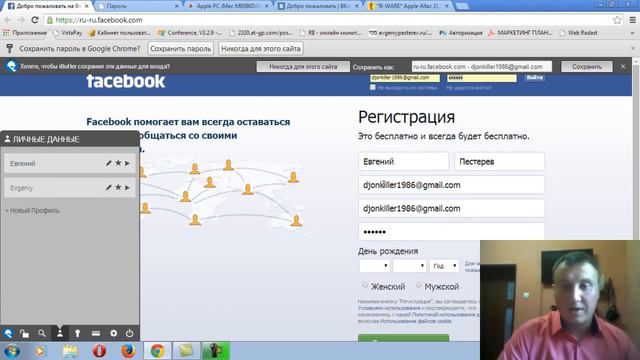Viewport: 640px width, 360px height.
Task: Open the iButler card icon
Action: [96, 333]
